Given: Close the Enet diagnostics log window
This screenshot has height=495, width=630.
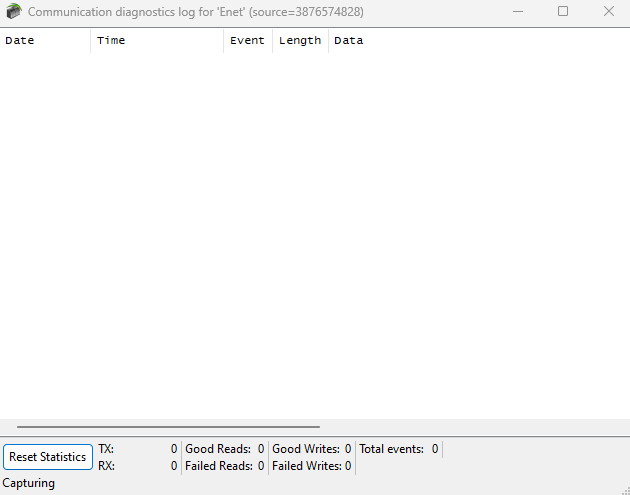Looking at the screenshot, I should (608, 12).
